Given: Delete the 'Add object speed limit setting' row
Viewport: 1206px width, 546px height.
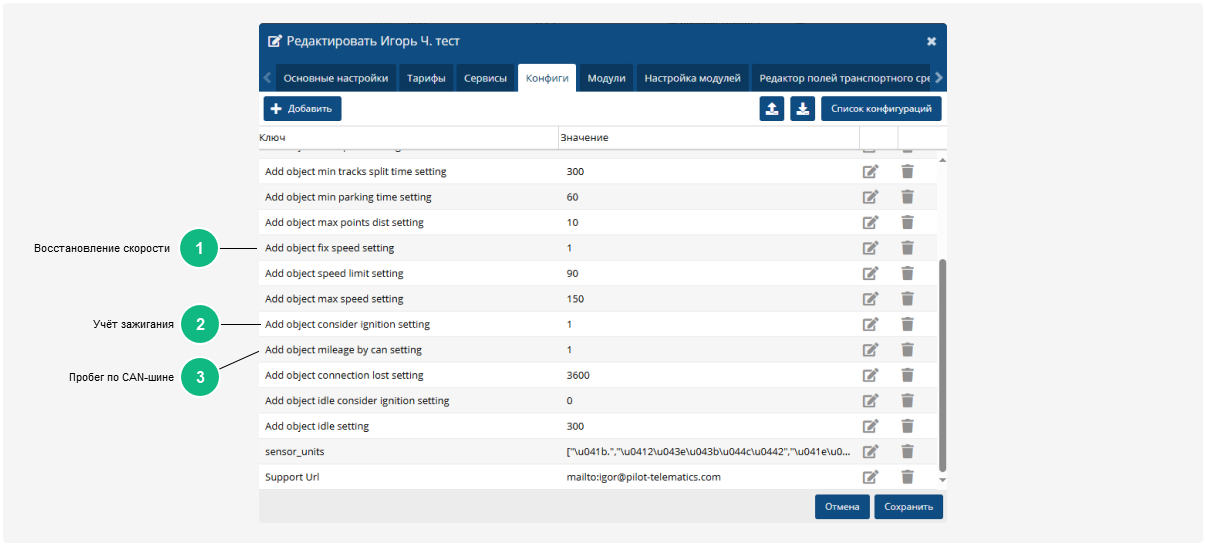Looking at the screenshot, I should [x=907, y=273].
